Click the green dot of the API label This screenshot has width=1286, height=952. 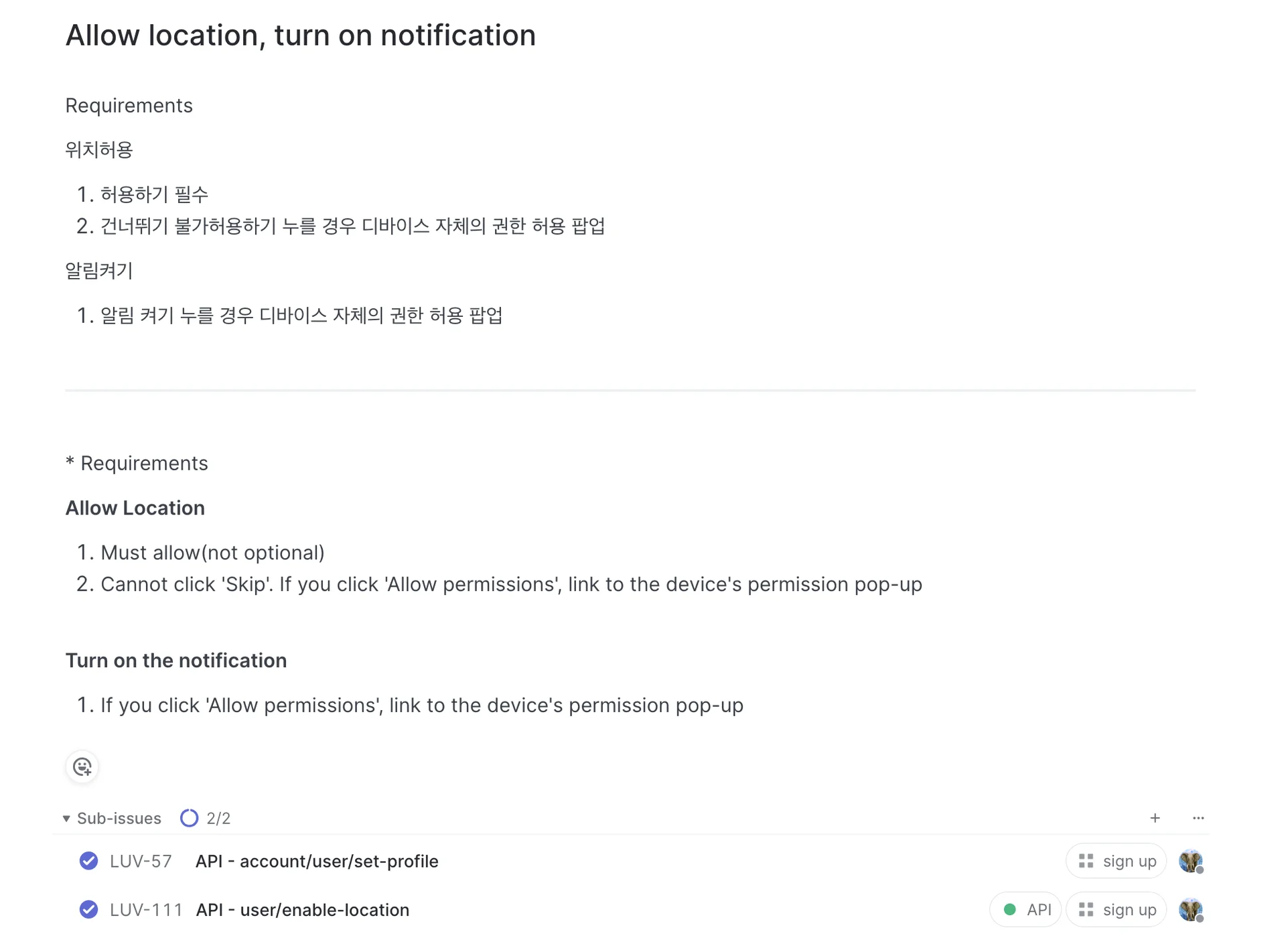point(1010,910)
